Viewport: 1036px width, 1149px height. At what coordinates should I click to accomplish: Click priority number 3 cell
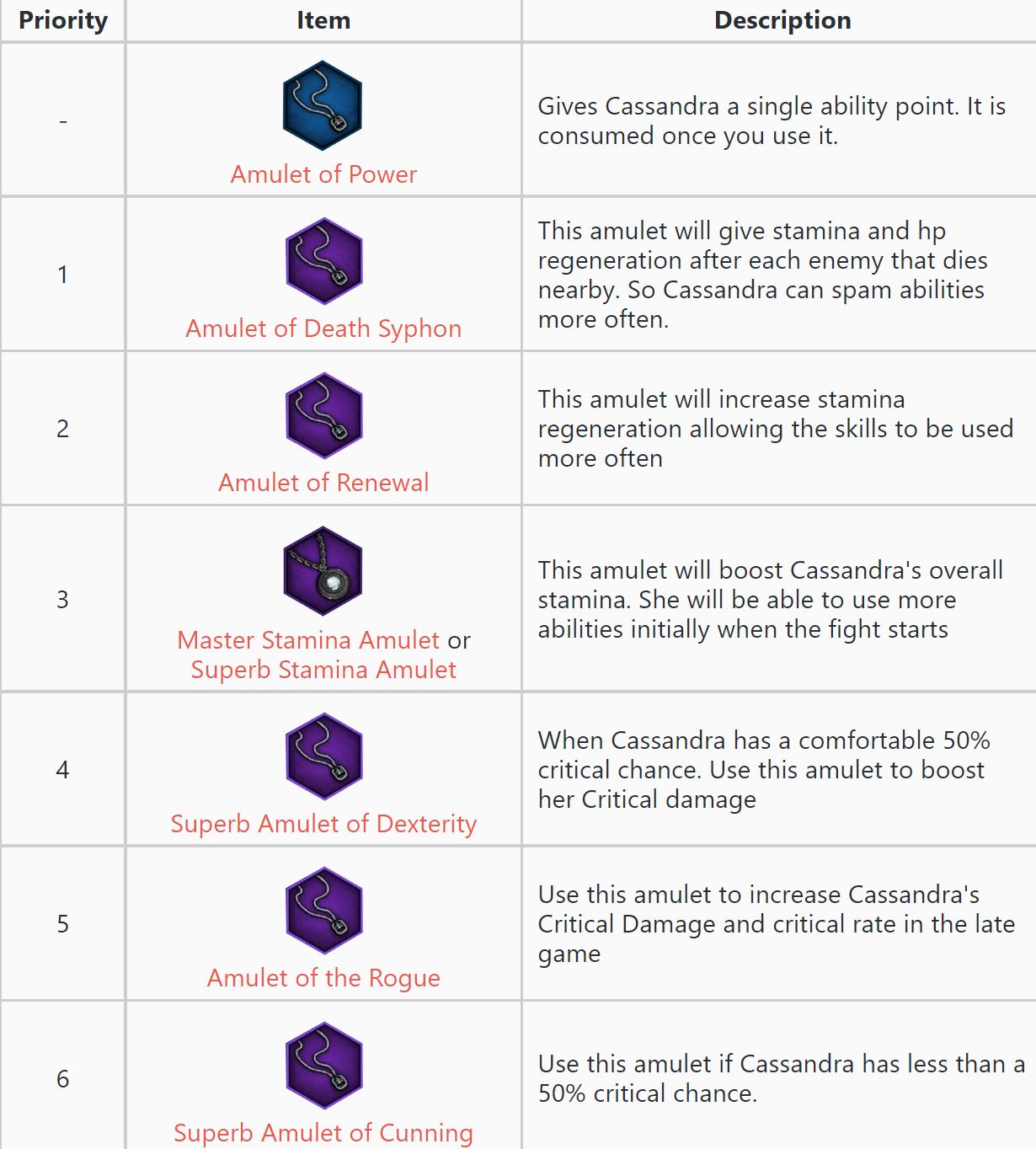(62, 600)
